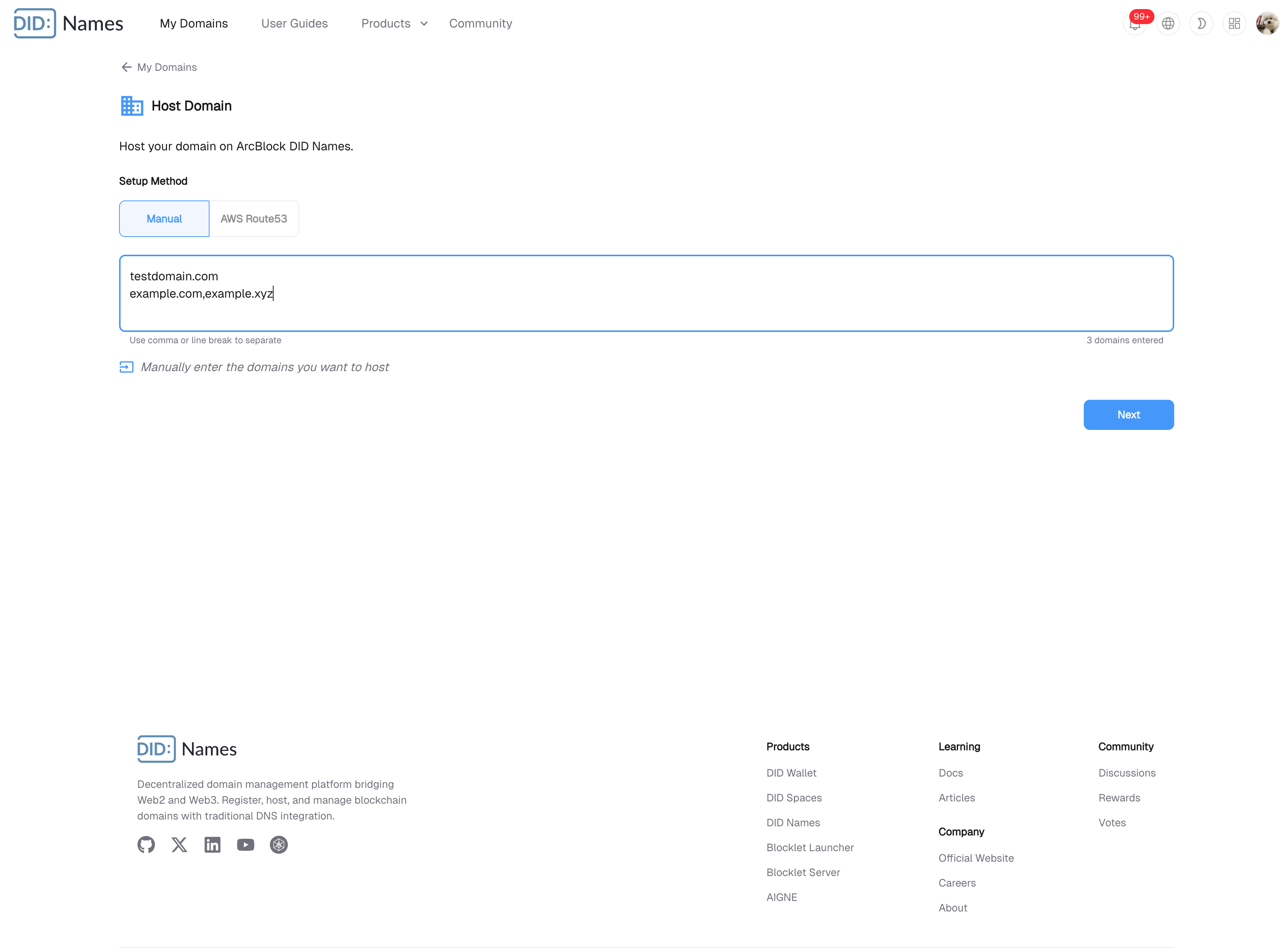The image size is (1288, 951).
Task: Open the User Guides menu item
Action: (x=294, y=24)
